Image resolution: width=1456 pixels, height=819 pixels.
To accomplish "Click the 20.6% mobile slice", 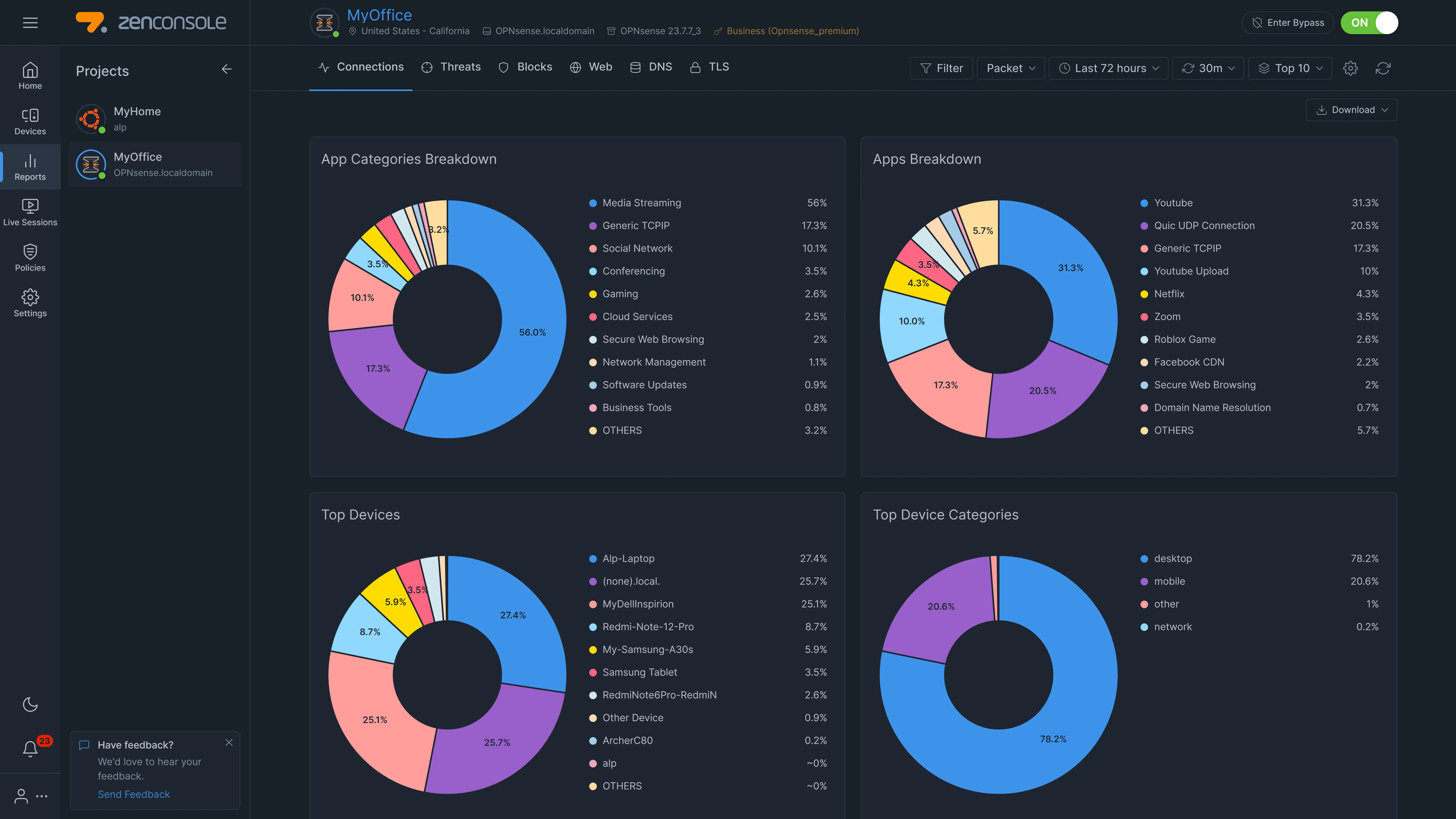I will (941, 606).
